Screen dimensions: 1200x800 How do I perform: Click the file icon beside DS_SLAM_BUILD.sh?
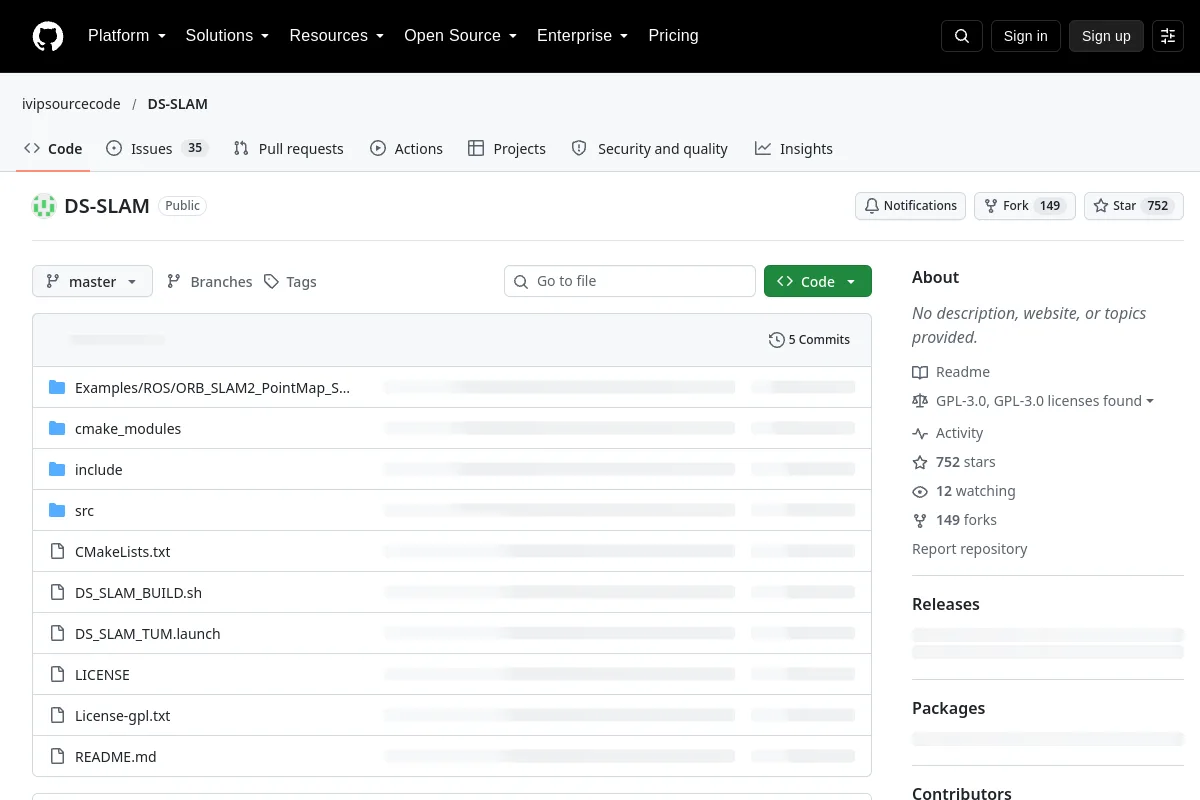[x=57, y=592]
